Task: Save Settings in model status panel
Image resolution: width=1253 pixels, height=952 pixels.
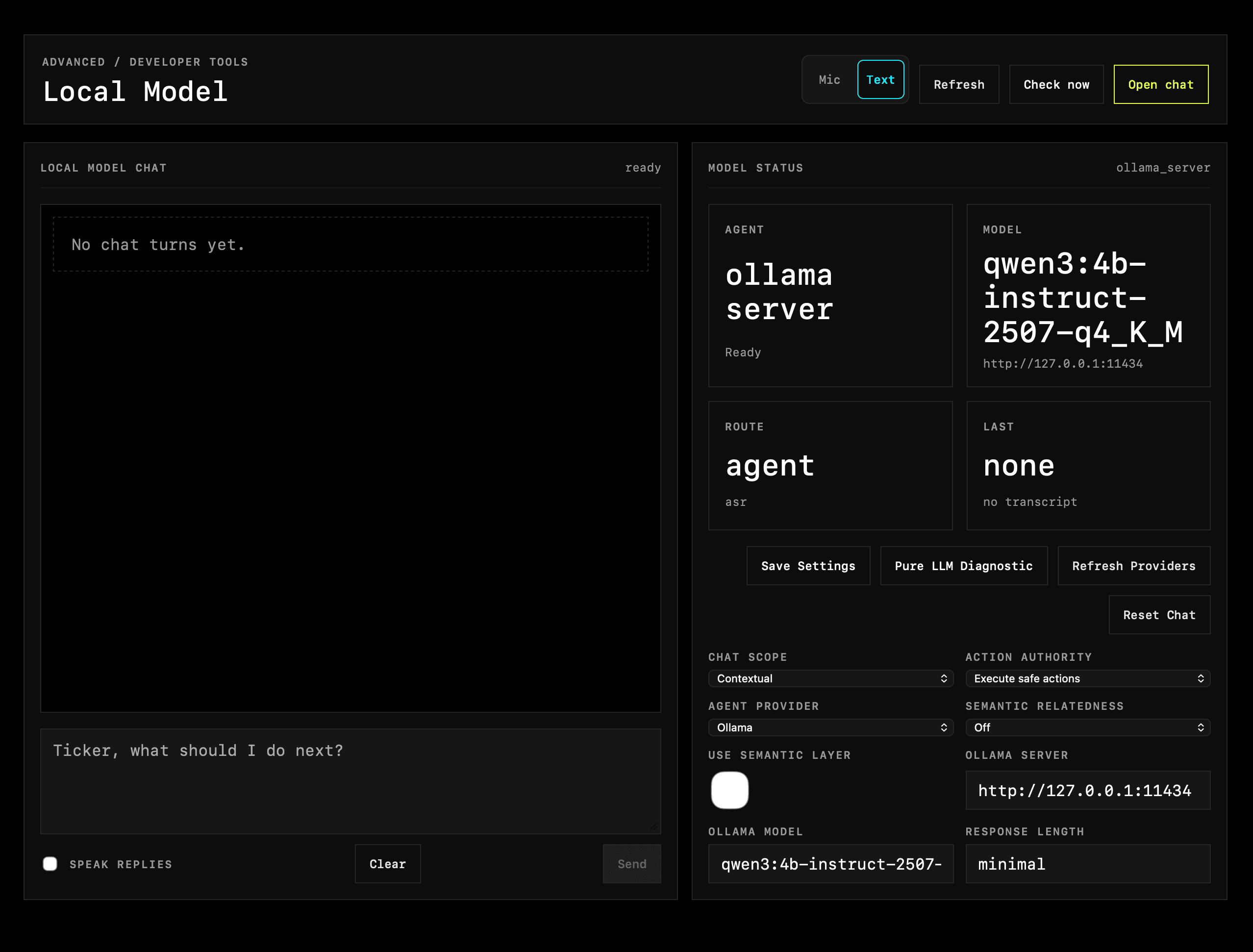Action: click(808, 566)
